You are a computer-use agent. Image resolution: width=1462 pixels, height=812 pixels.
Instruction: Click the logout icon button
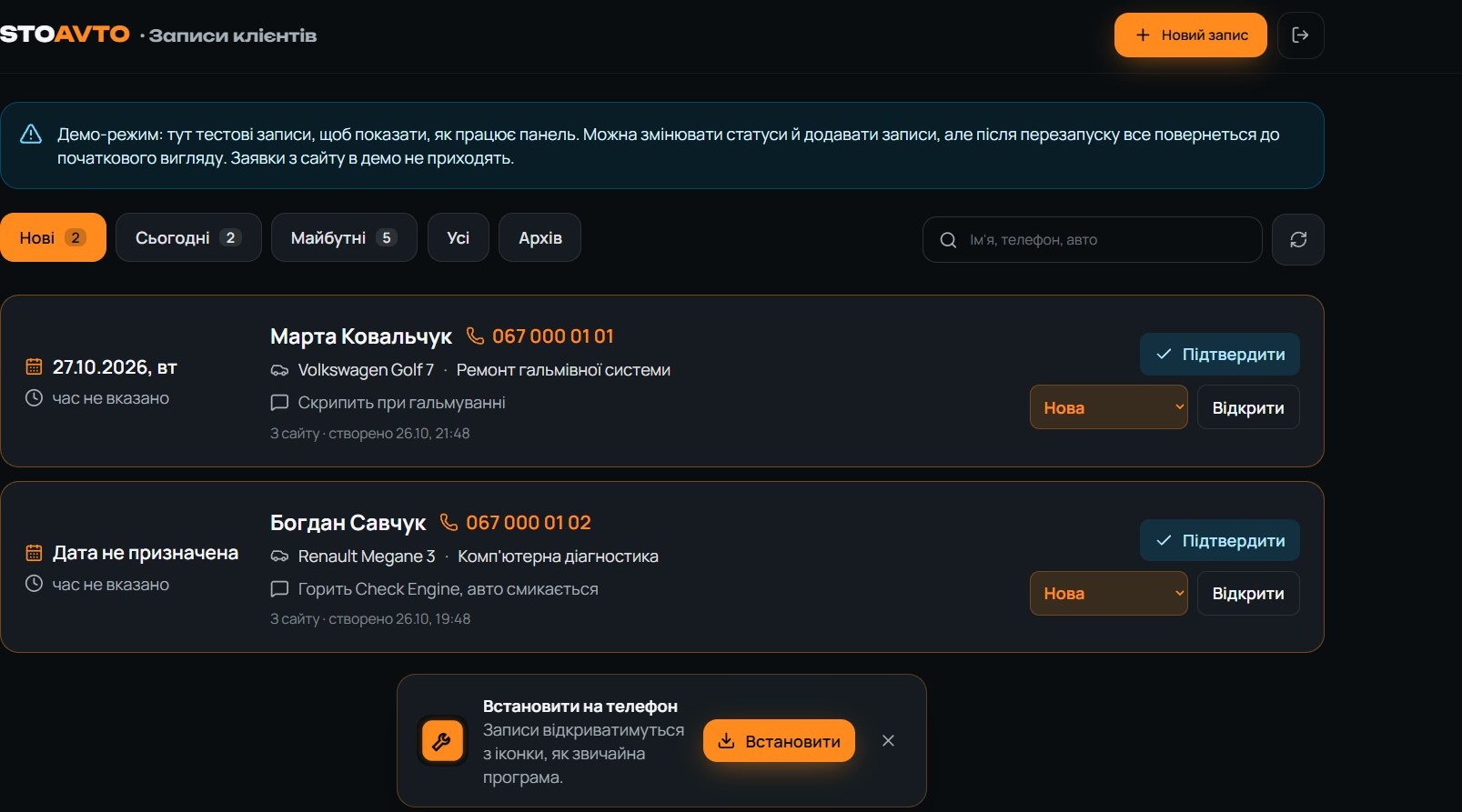(x=1300, y=35)
